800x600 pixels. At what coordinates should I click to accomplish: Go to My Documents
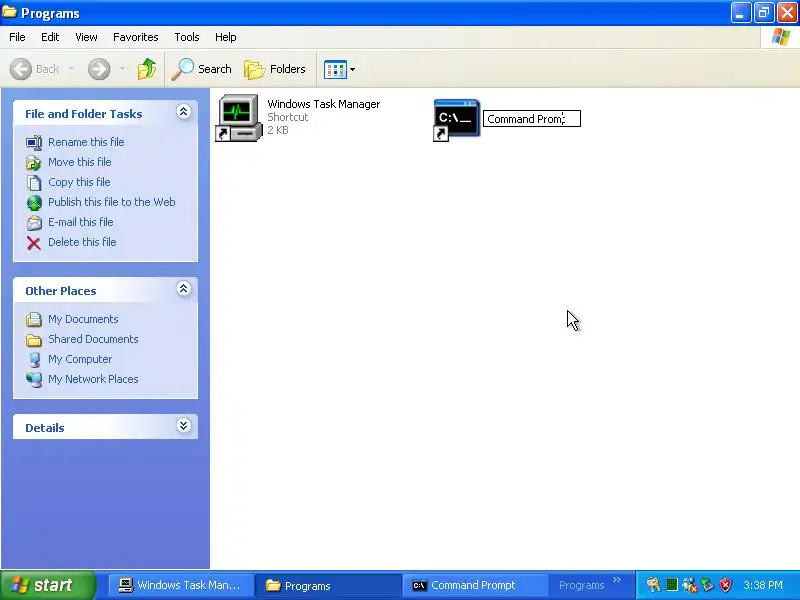[83, 319]
